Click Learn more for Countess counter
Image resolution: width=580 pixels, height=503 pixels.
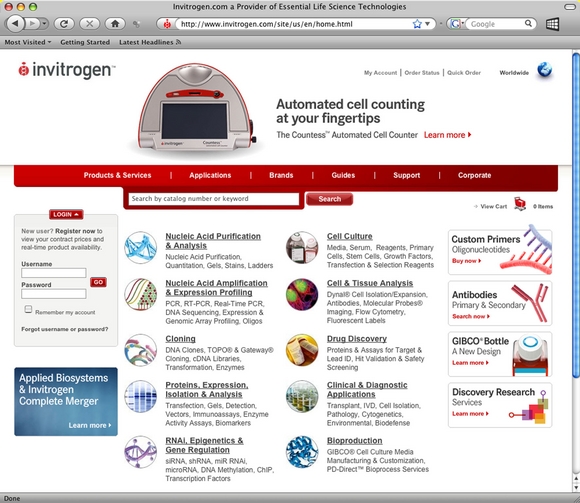tap(448, 135)
